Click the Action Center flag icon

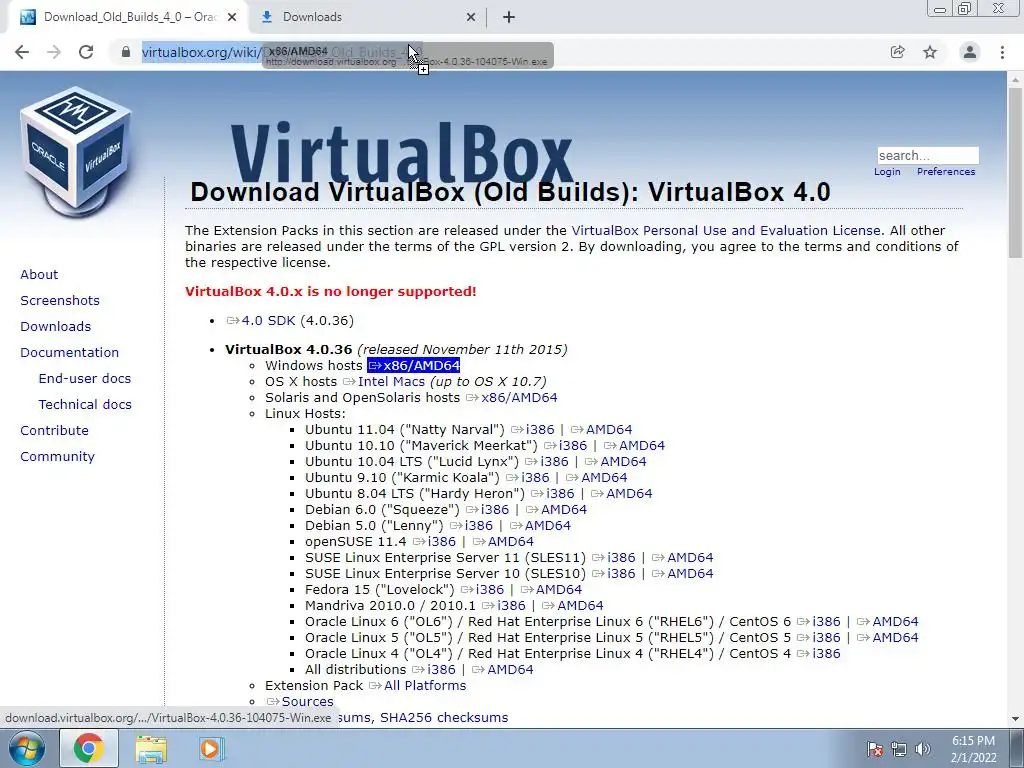pos(875,749)
